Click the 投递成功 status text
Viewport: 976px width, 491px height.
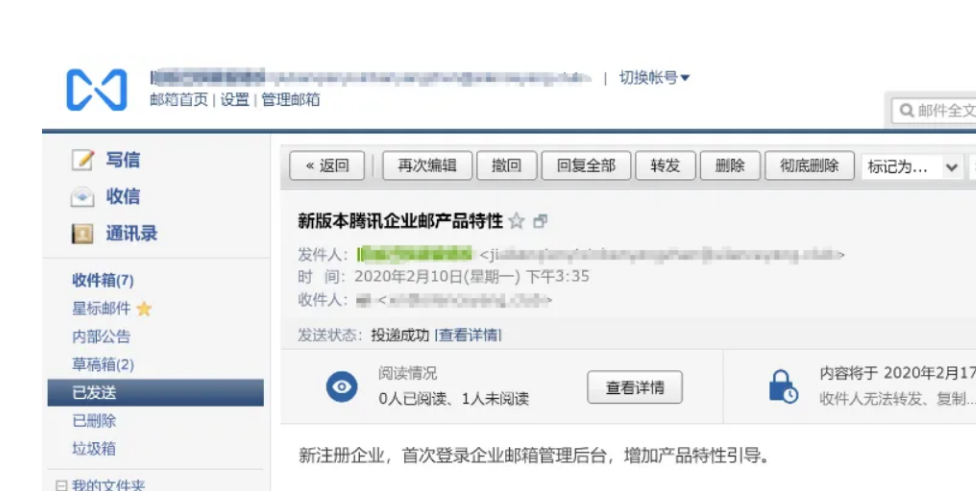point(400,335)
